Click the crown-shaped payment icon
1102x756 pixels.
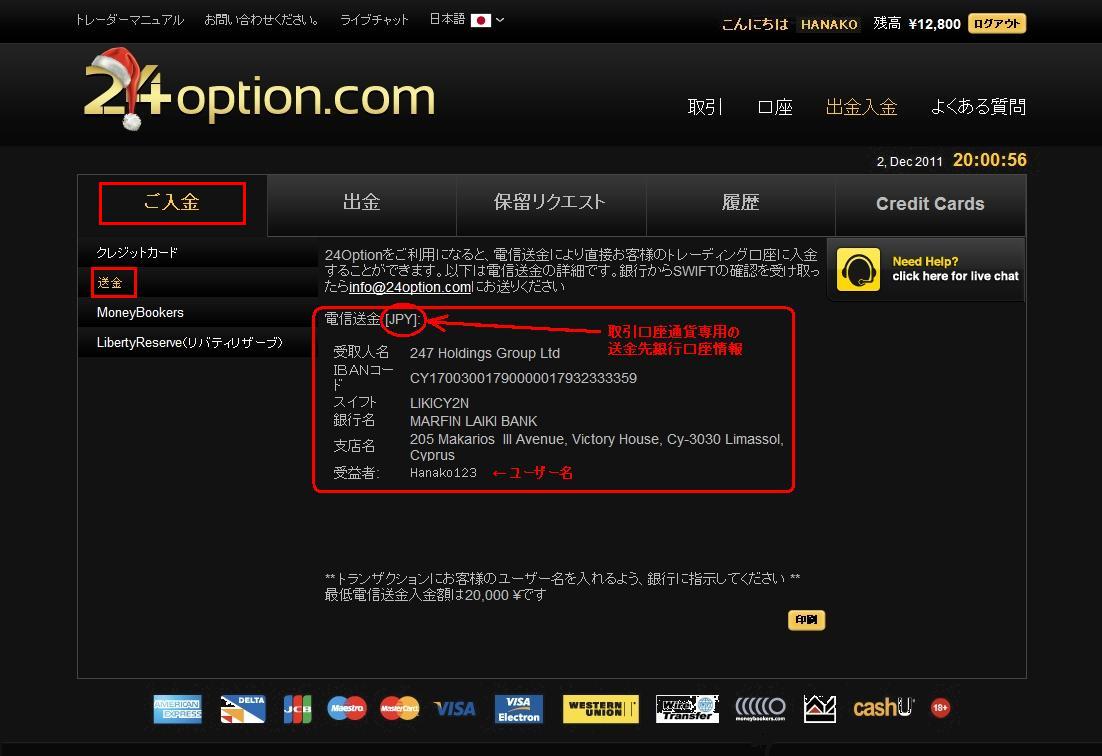pos(819,709)
